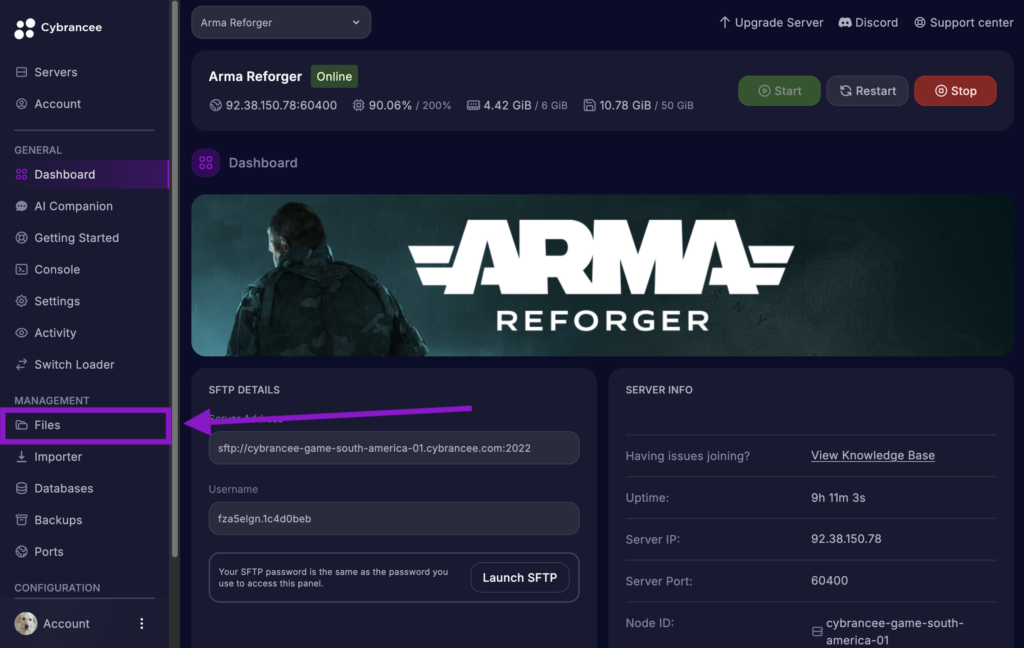
Task: Go to the Dashboard sidebar item
Action: (85, 174)
